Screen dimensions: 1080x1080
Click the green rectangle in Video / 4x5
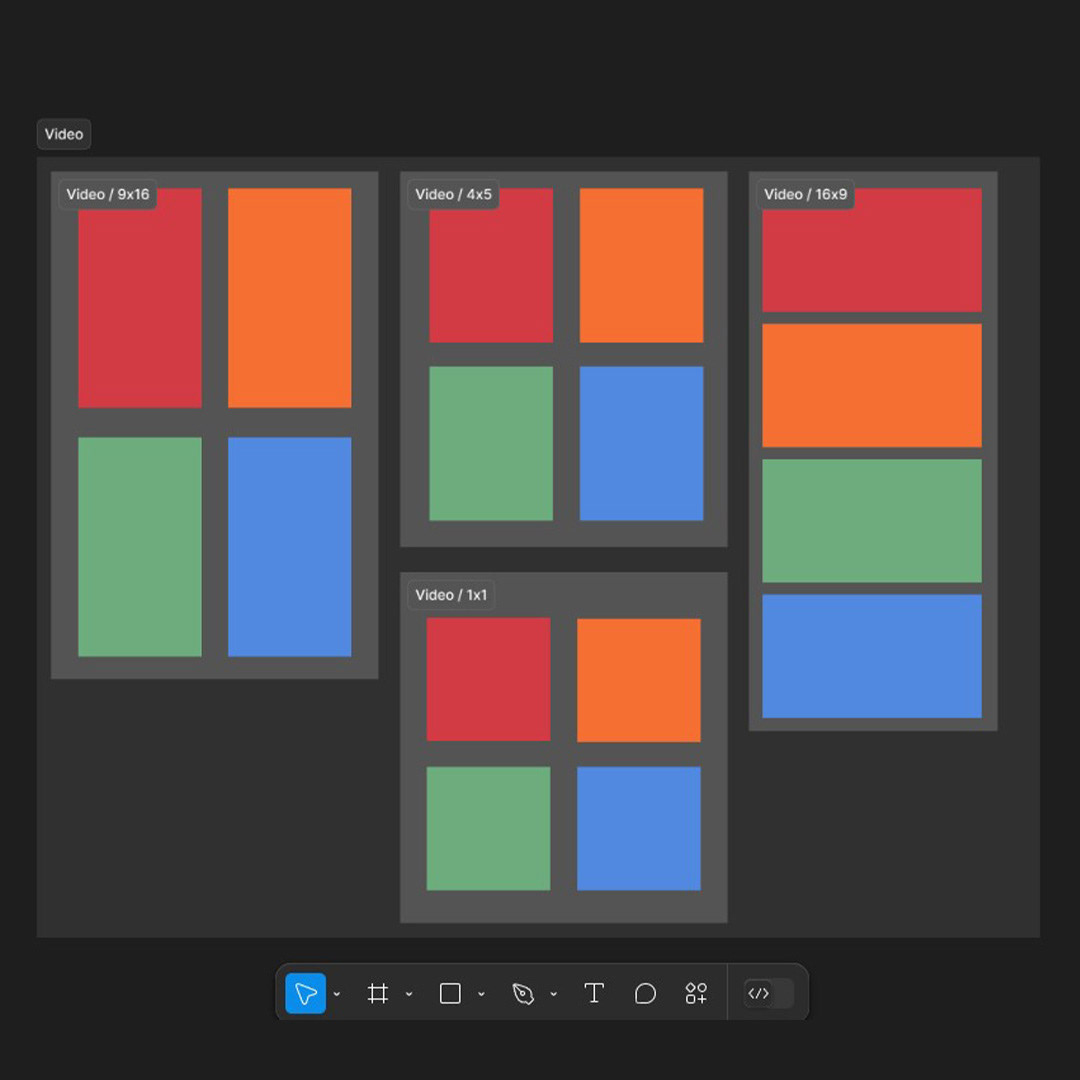pyautogui.click(x=491, y=444)
